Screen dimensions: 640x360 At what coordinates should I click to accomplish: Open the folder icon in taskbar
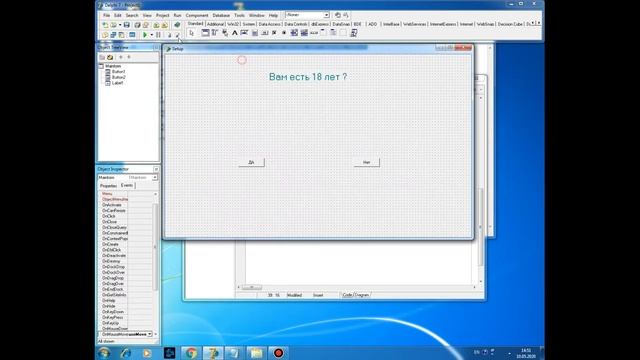click(x=256, y=353)
